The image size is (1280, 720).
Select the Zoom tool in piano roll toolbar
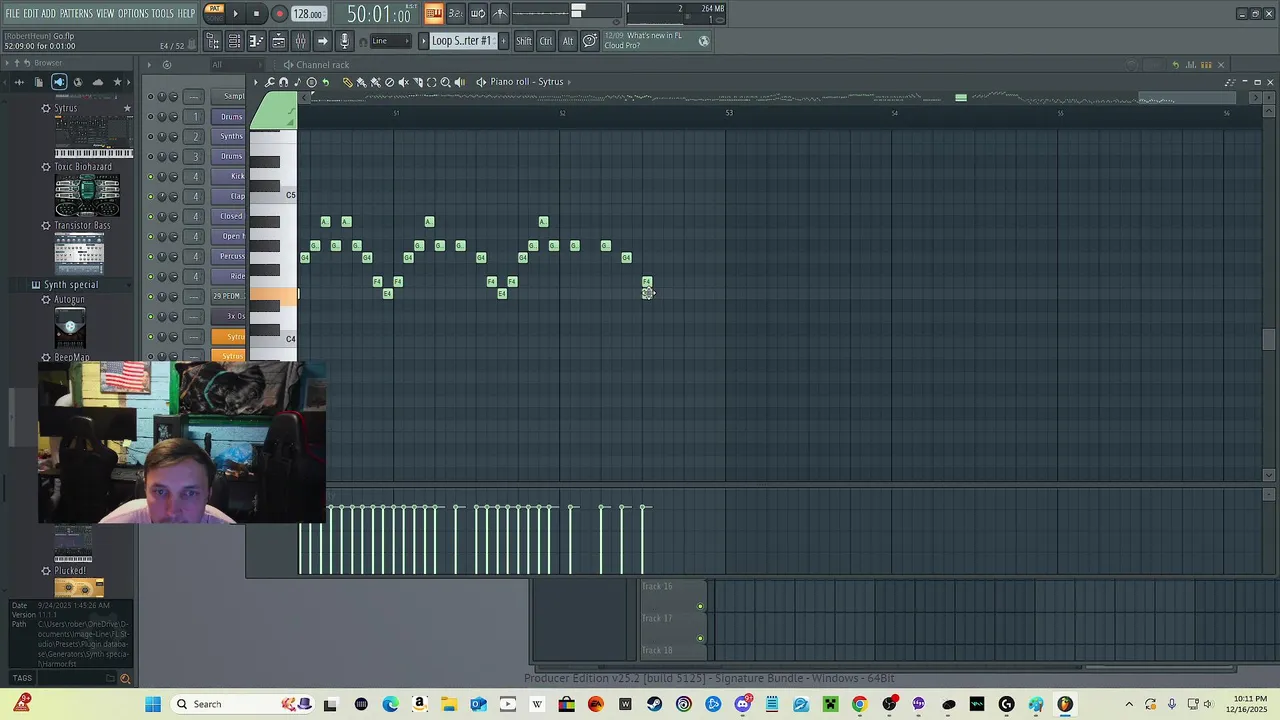(445, 82)
